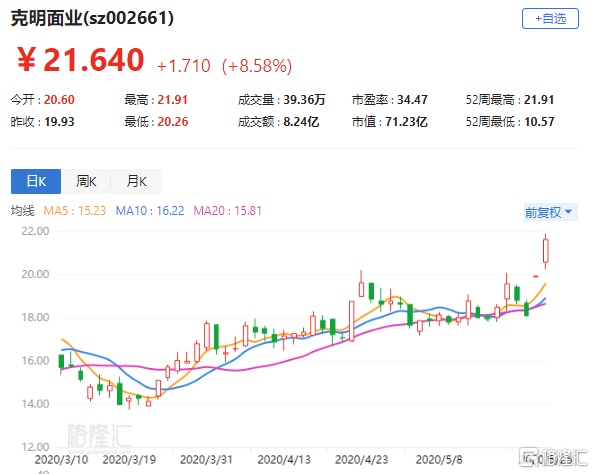The height and width of the screenshot is (474, 594).
Task: Click the current price ¥21.640
Action: tap(80, 60)
